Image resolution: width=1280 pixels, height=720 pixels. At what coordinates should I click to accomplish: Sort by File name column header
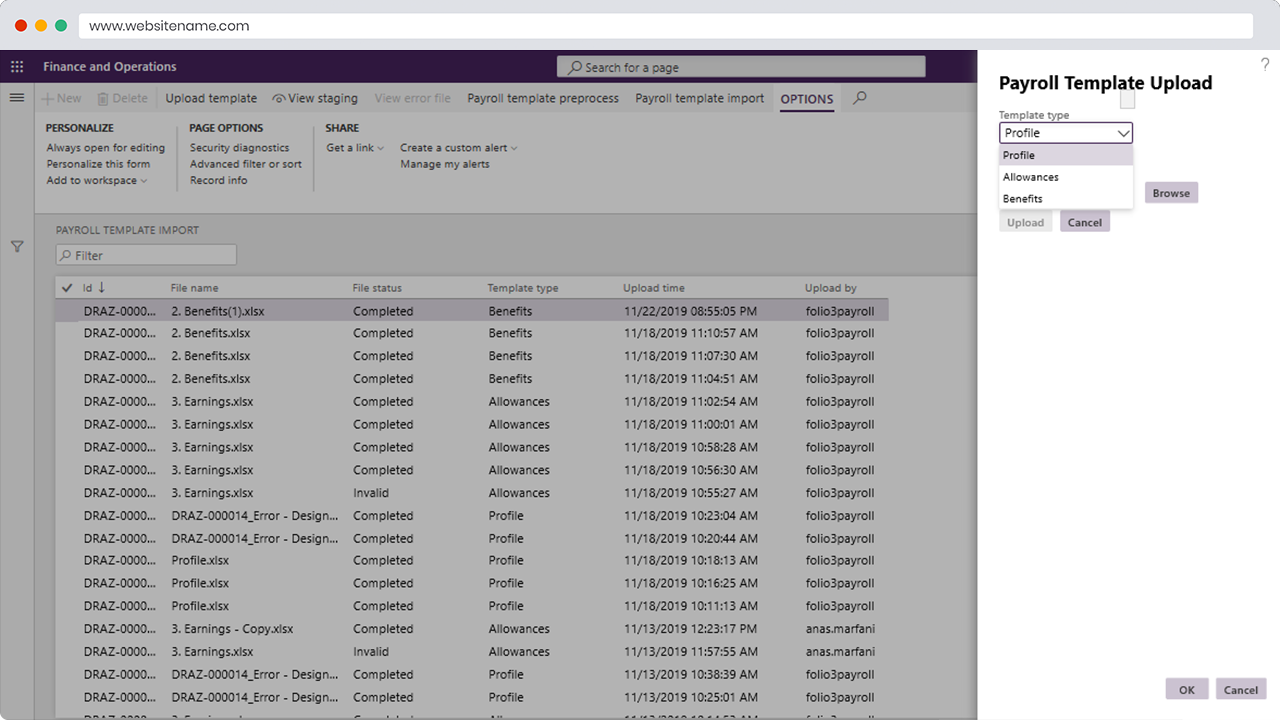(194, 288)
